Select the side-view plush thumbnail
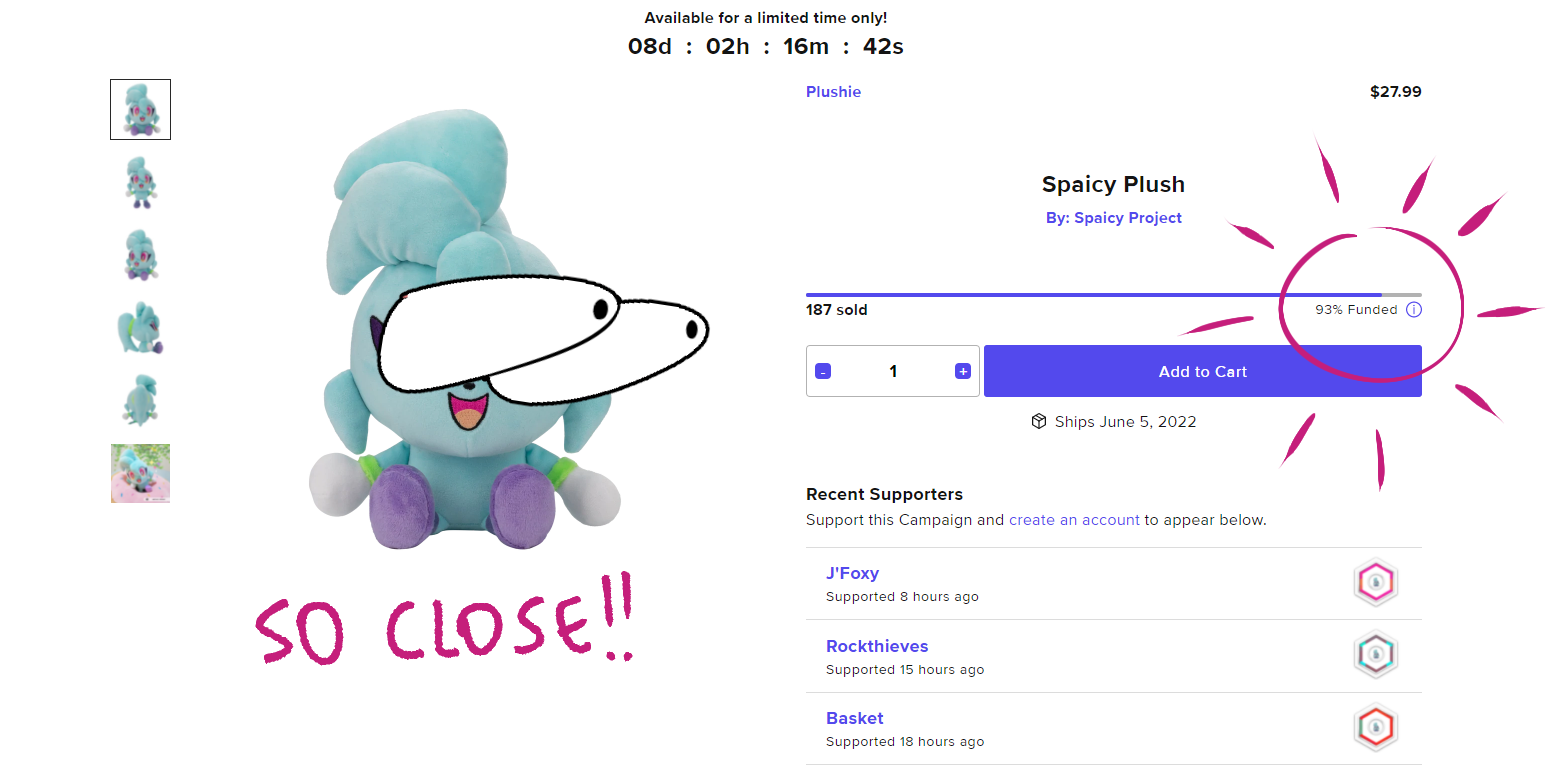 click(140, 328)
